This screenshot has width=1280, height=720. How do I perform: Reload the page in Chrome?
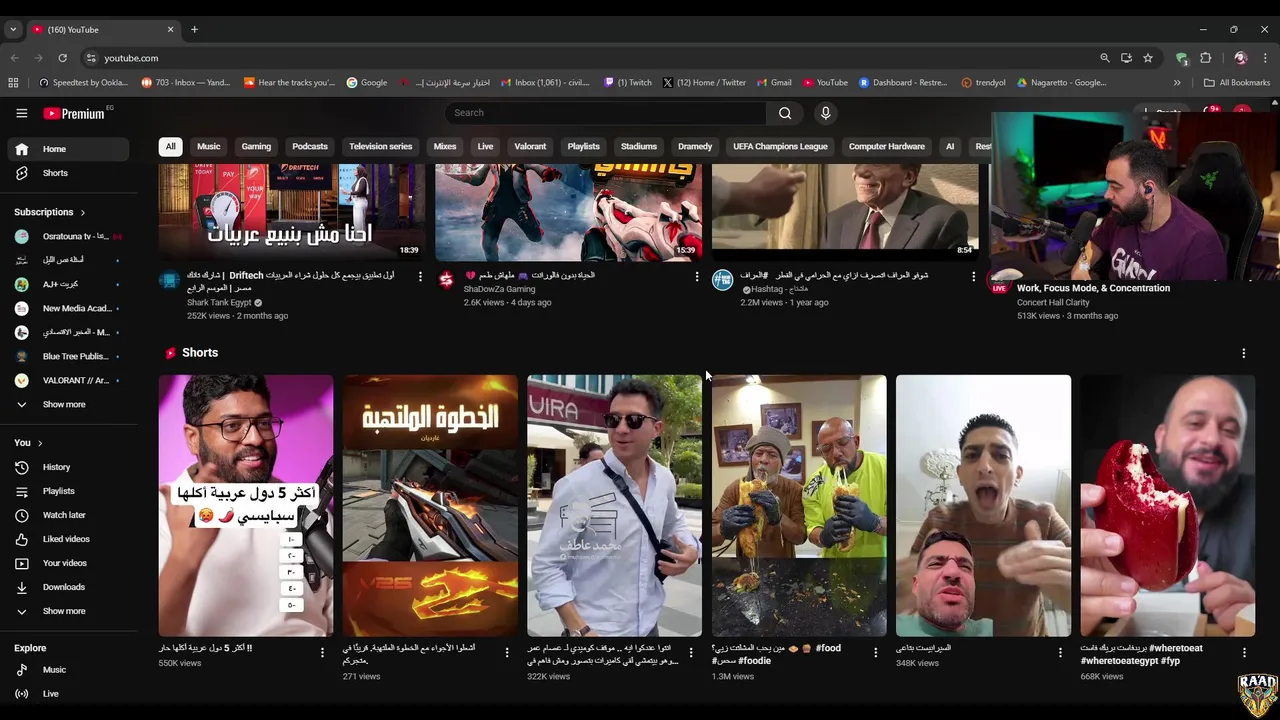[62, 58]
